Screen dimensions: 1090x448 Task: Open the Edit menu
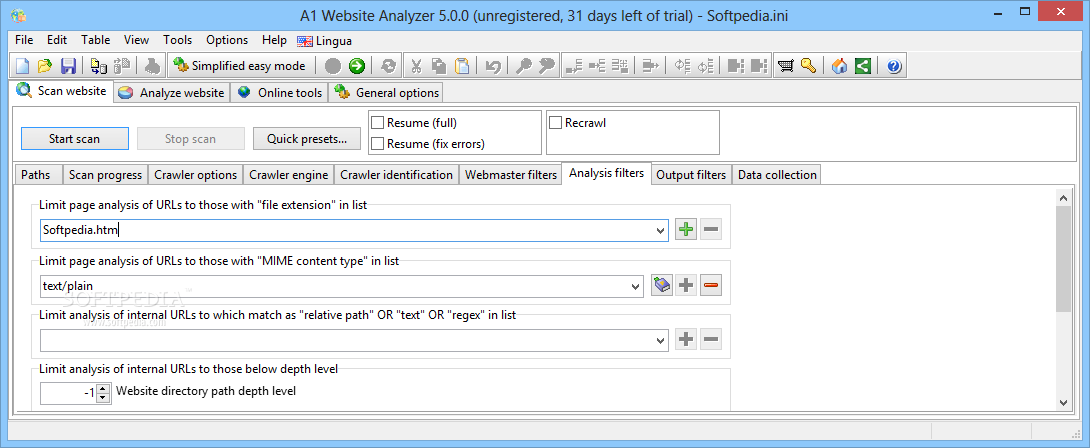(x=57, y=40)
